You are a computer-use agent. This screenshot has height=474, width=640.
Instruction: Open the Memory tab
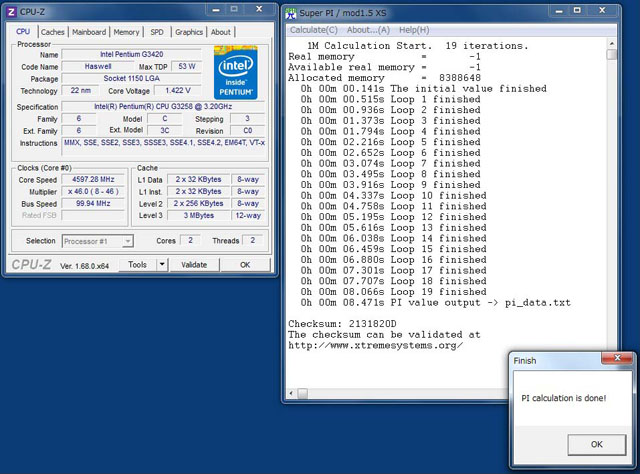click(x=126, y=32)
